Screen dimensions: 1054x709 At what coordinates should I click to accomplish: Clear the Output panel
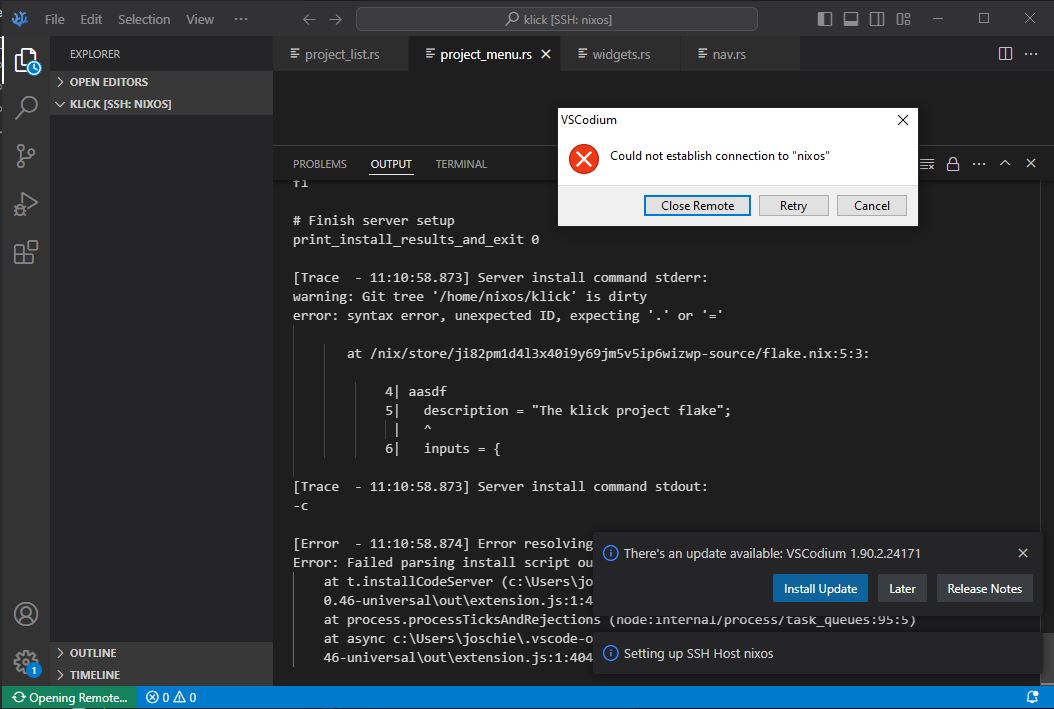pos(925,163)
